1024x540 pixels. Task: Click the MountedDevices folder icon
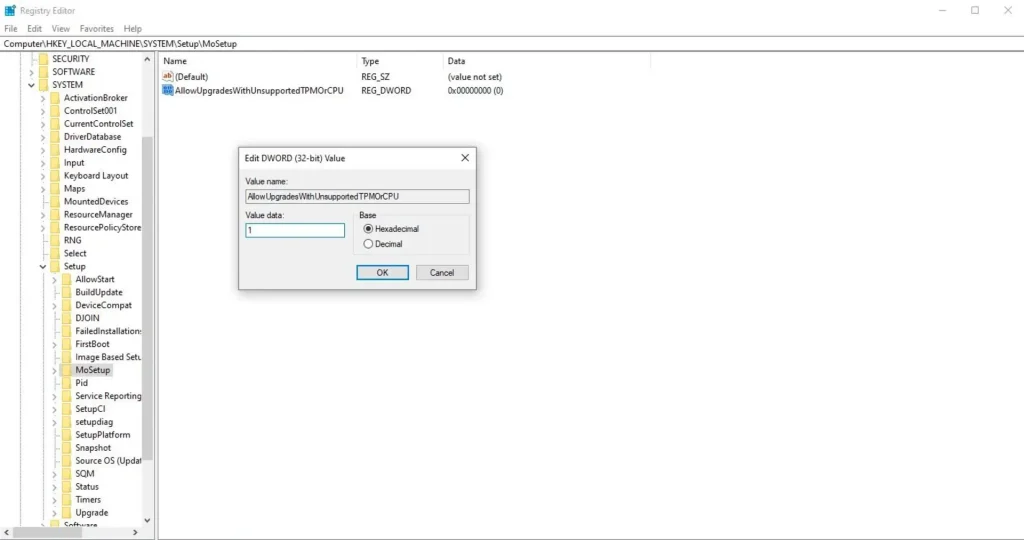tap(56, 202)
